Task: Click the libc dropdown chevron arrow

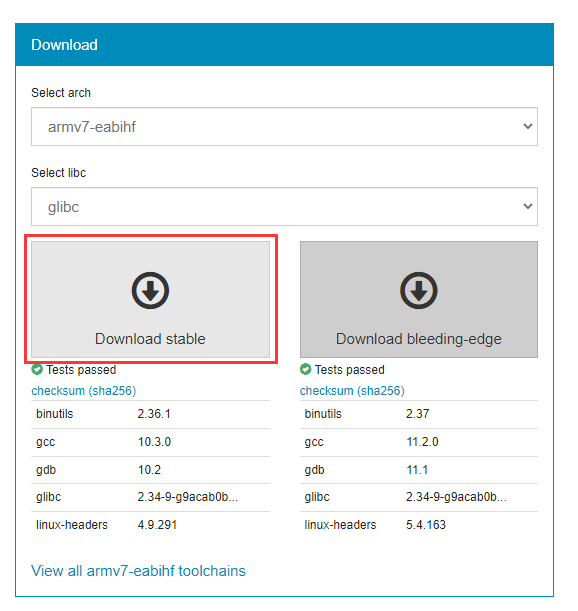Action: pyautogui.click(x=528, y=206)
